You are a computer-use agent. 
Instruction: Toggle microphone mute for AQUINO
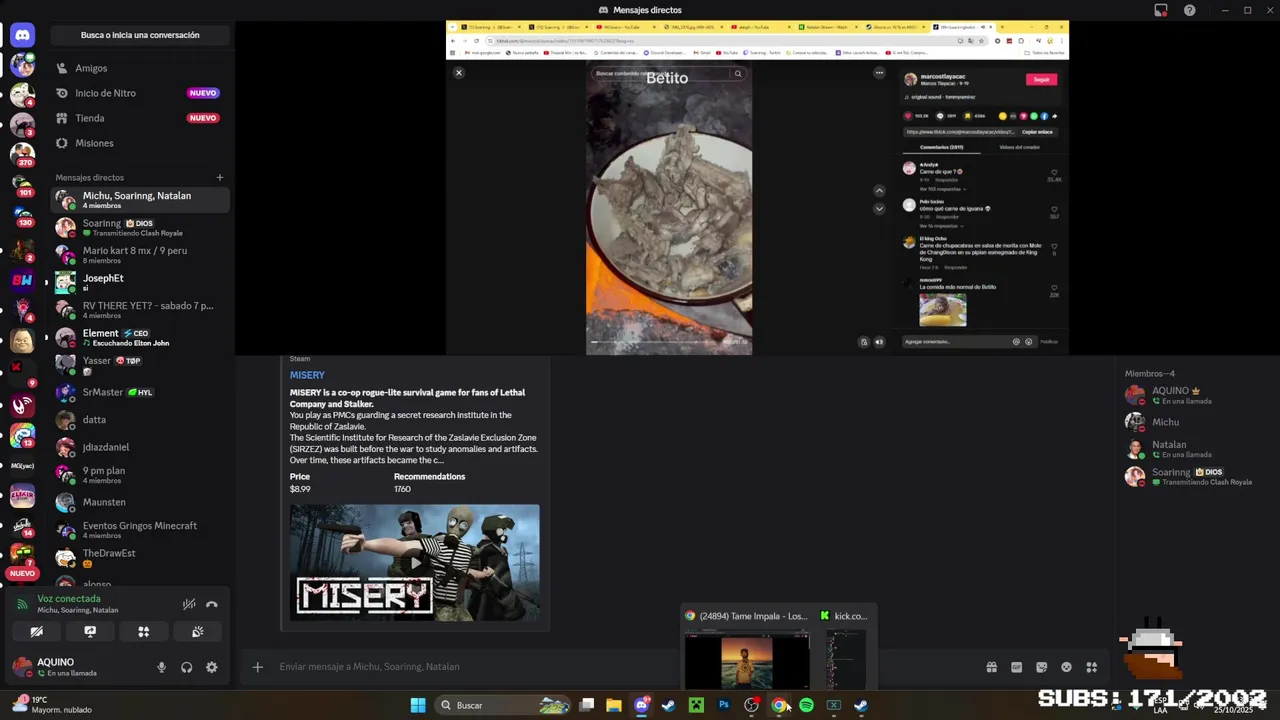(162, 667)
